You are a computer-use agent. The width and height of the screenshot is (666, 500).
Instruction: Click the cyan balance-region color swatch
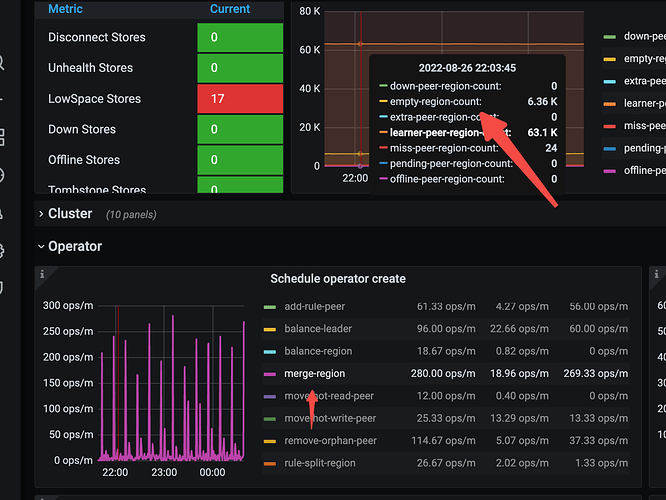[x=270, y=352]
